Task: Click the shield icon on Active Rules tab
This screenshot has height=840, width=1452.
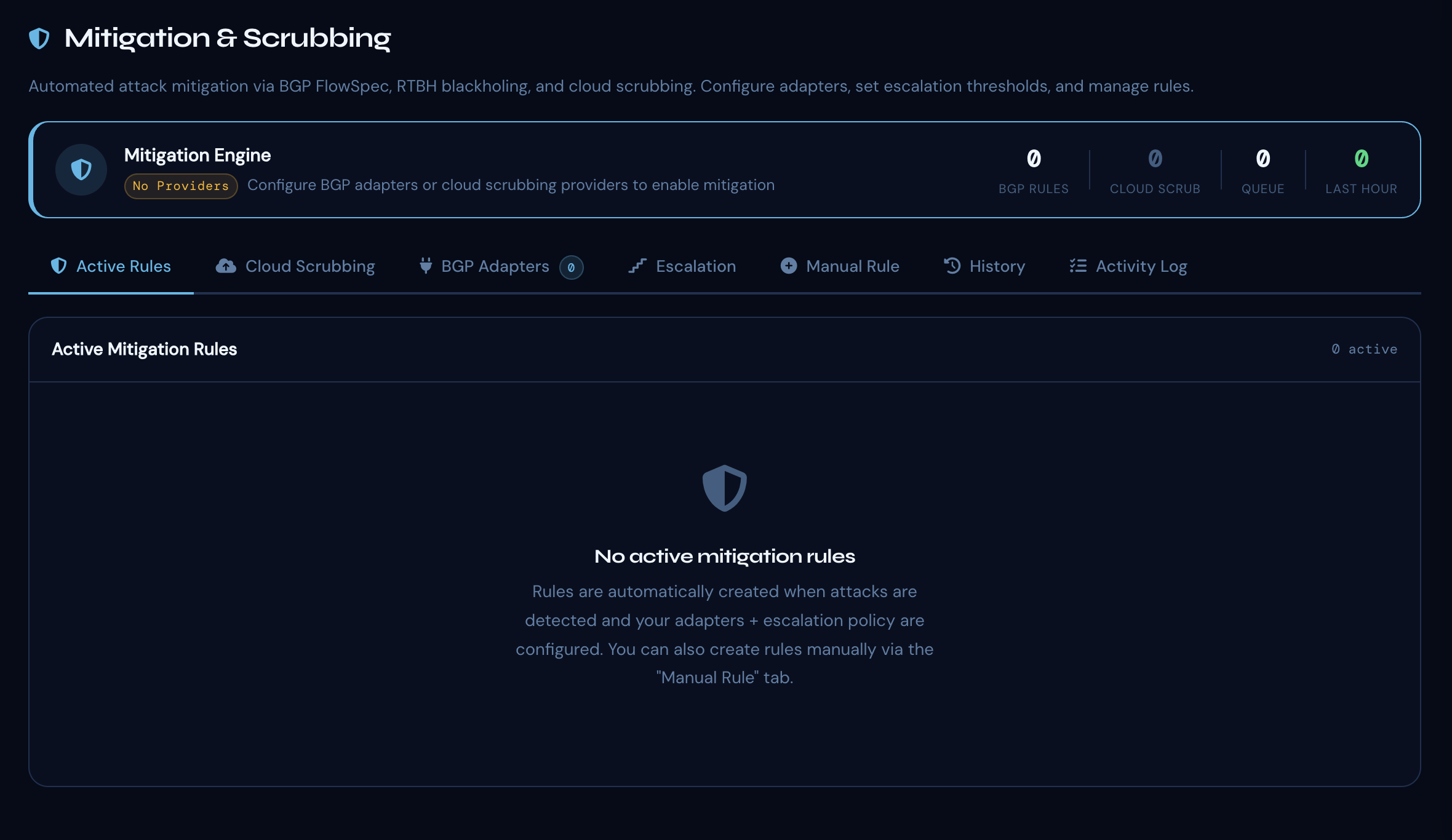Action: click(x=59, y=266)
